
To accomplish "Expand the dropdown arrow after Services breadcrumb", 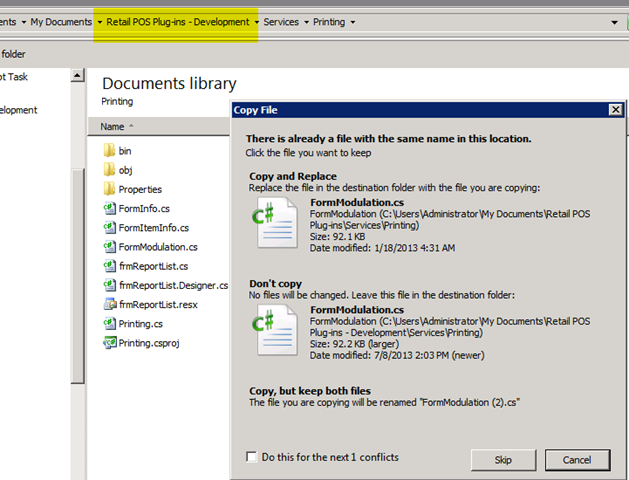I will tap(306, 21).
